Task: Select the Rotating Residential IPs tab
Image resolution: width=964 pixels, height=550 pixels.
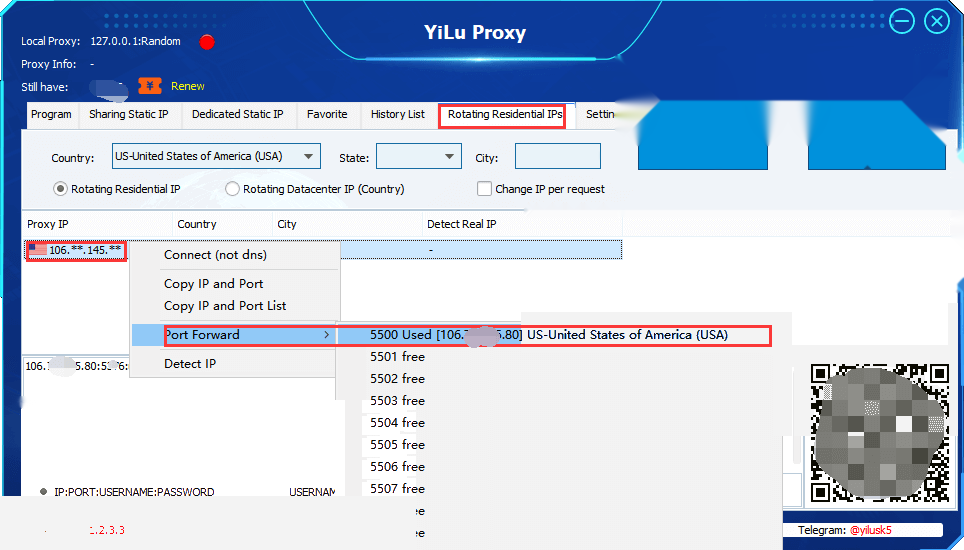Action: [x=505, y=115]
